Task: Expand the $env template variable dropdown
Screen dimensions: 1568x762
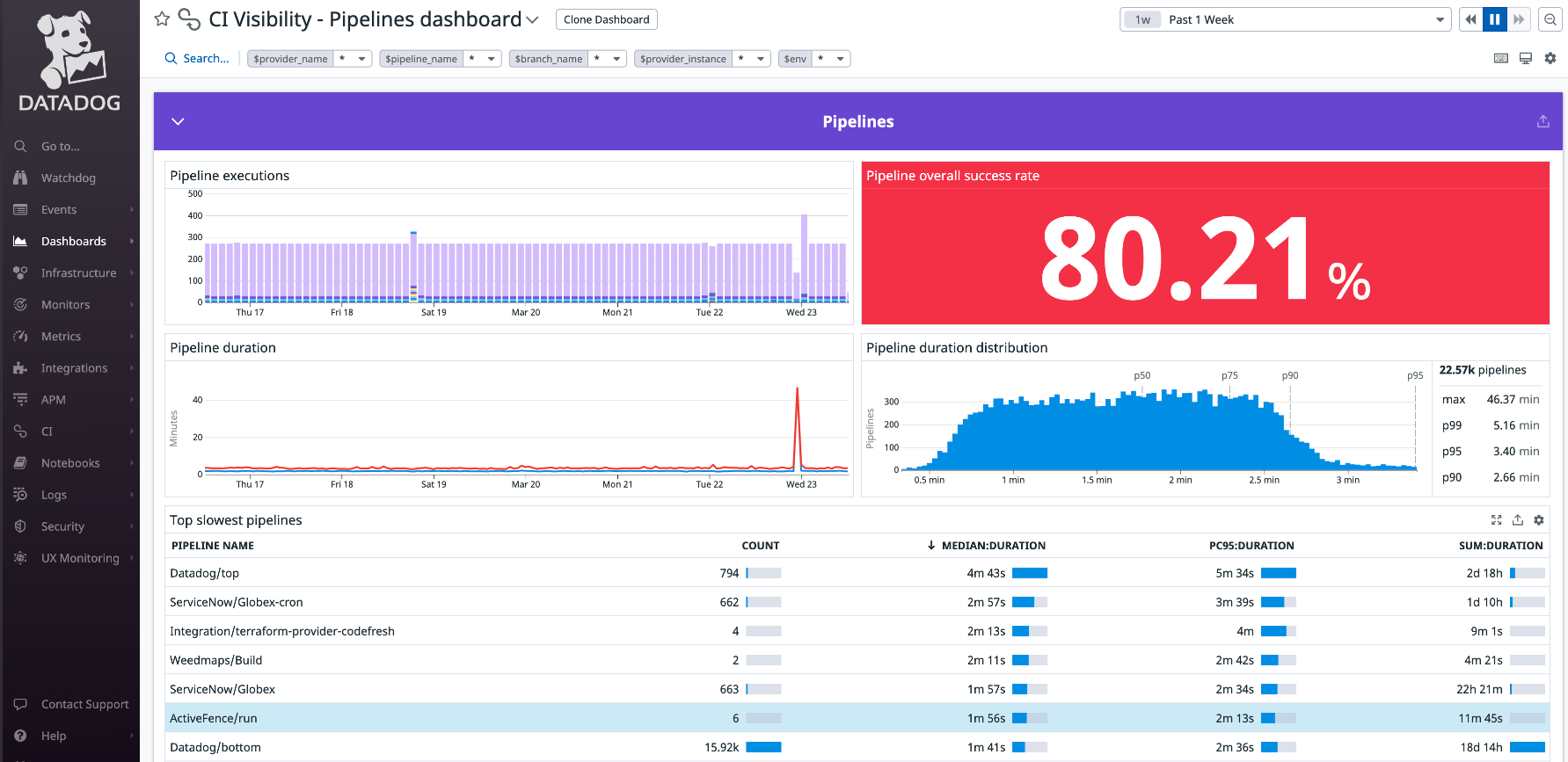Action: tap(840, 59)
